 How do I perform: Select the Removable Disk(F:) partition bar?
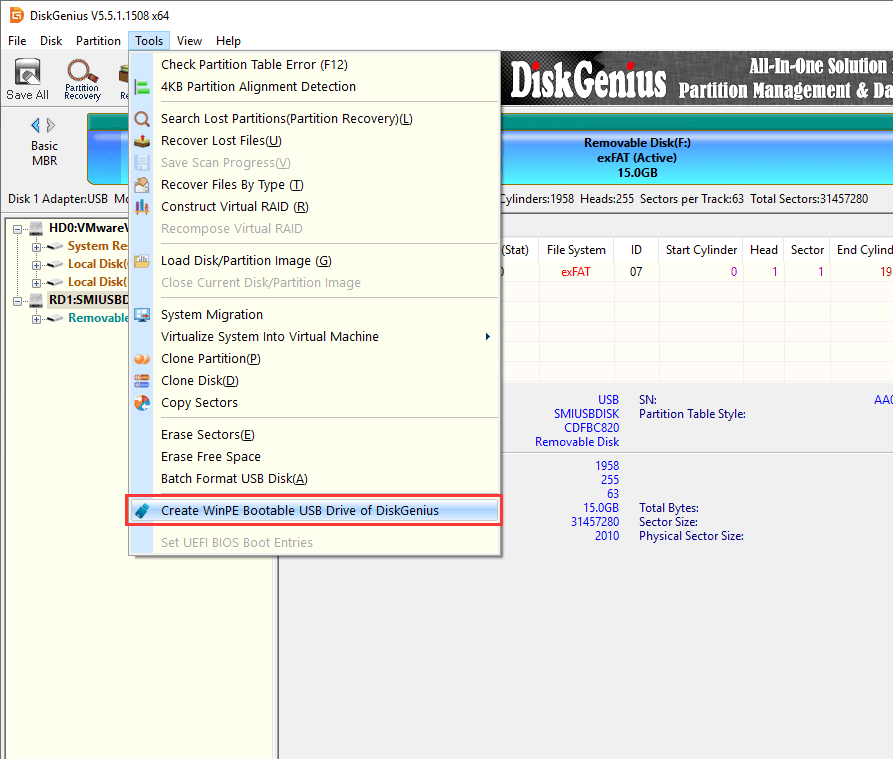pyautogui.click(x=637, y=158)
